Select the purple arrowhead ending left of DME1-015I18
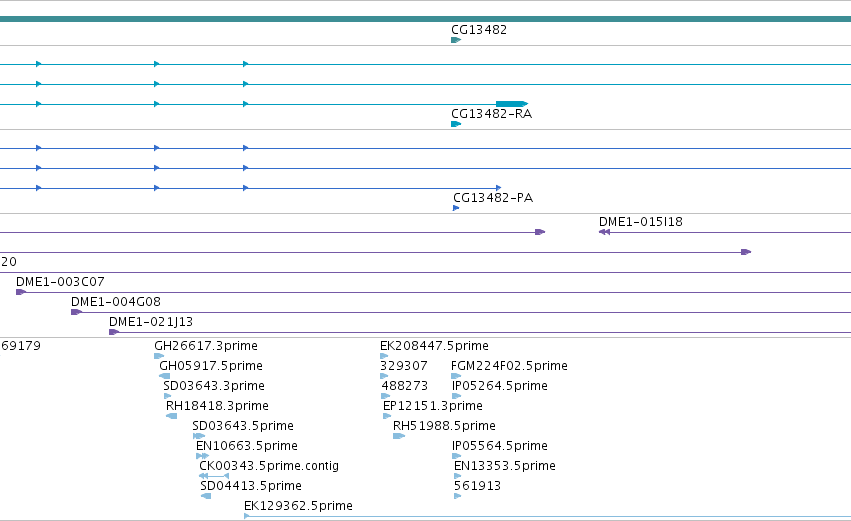 540,232
